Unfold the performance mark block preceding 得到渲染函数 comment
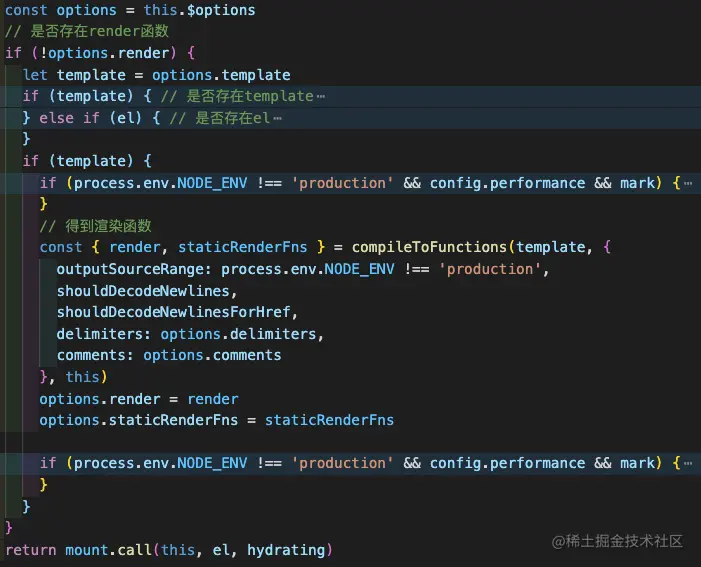The width and height of the screenshot is (701, 567). 688,183
